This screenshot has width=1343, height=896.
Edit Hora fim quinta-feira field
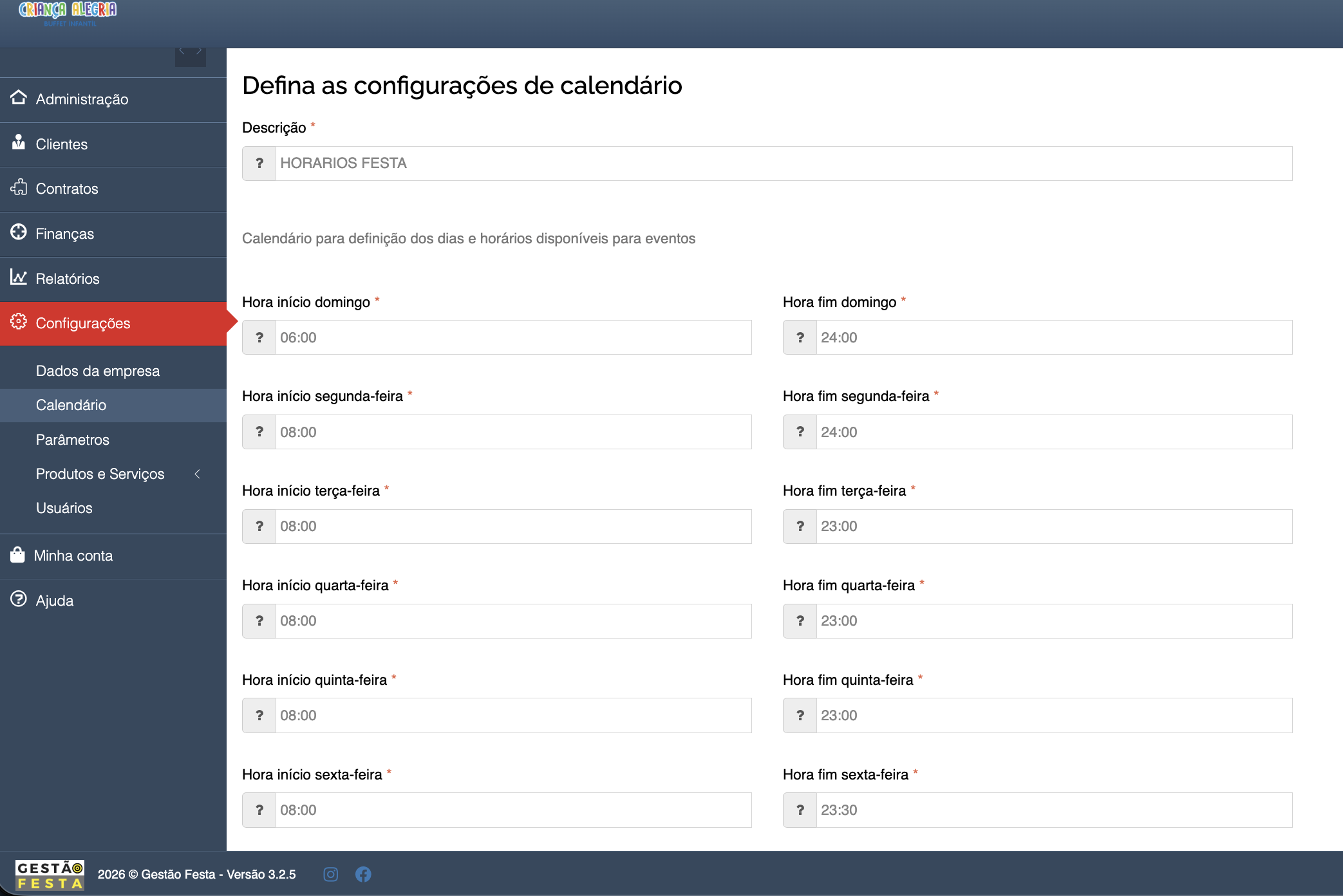(1054, 716)
